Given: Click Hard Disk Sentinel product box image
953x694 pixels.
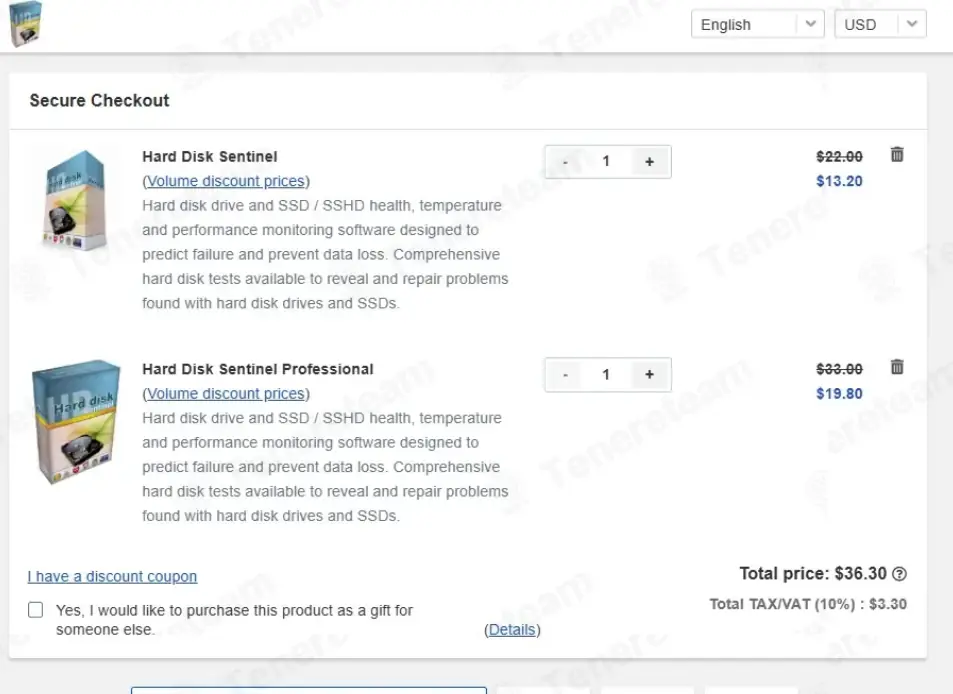Looking at the screenshot, I should tap(73, 200).
